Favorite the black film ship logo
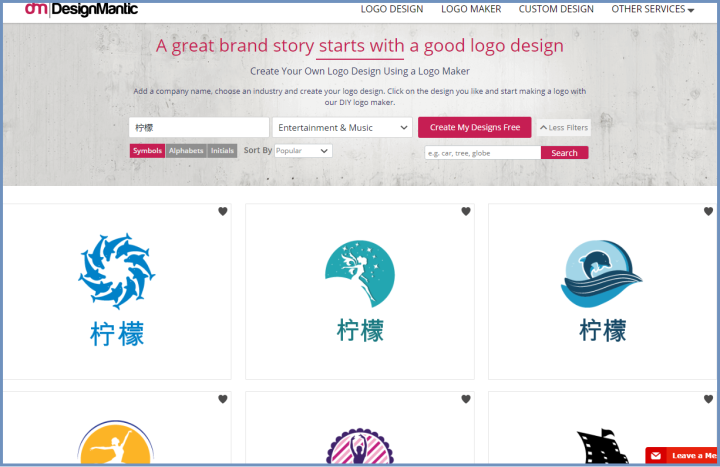 [708, 399]
